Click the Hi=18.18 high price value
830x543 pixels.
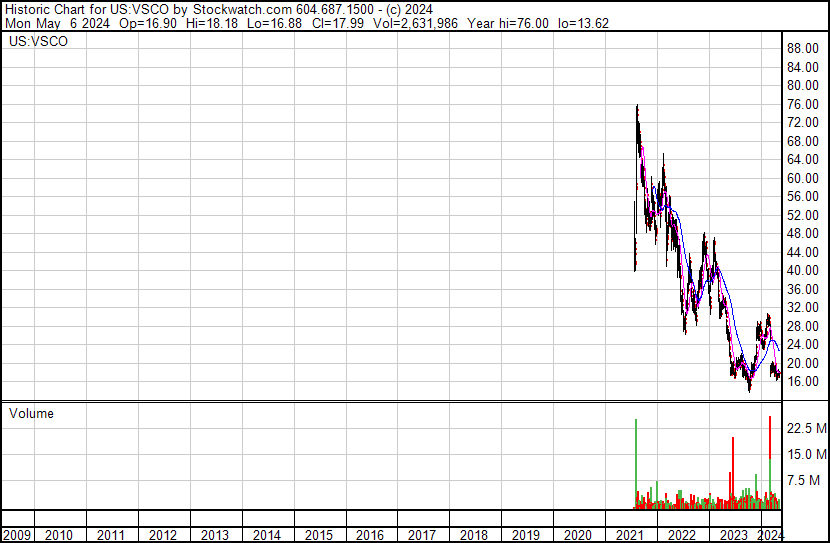click(212, 23)
